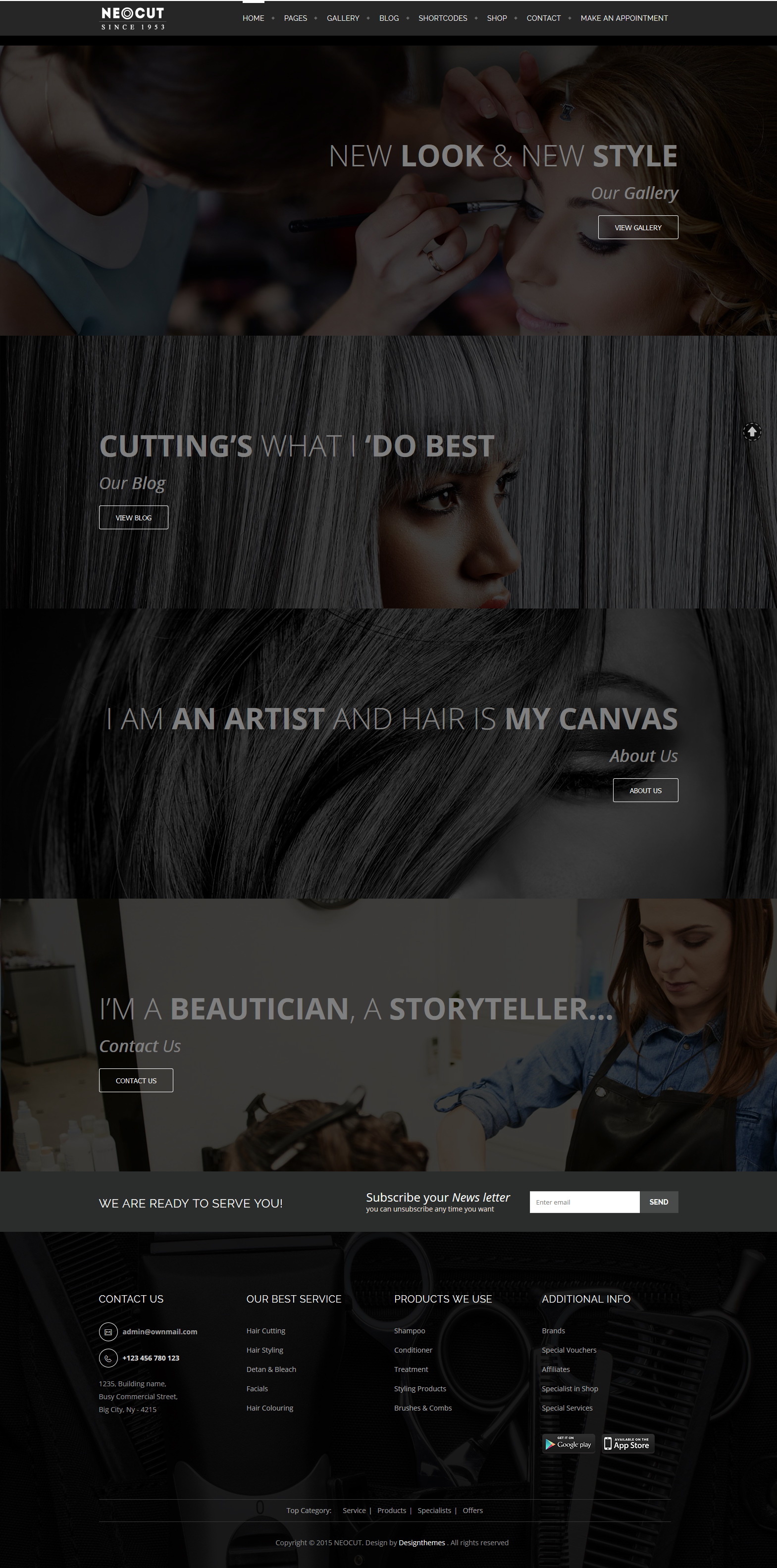The image size is (777, 1568).
Task: Click the About Us button
Action: pos(645,790)
